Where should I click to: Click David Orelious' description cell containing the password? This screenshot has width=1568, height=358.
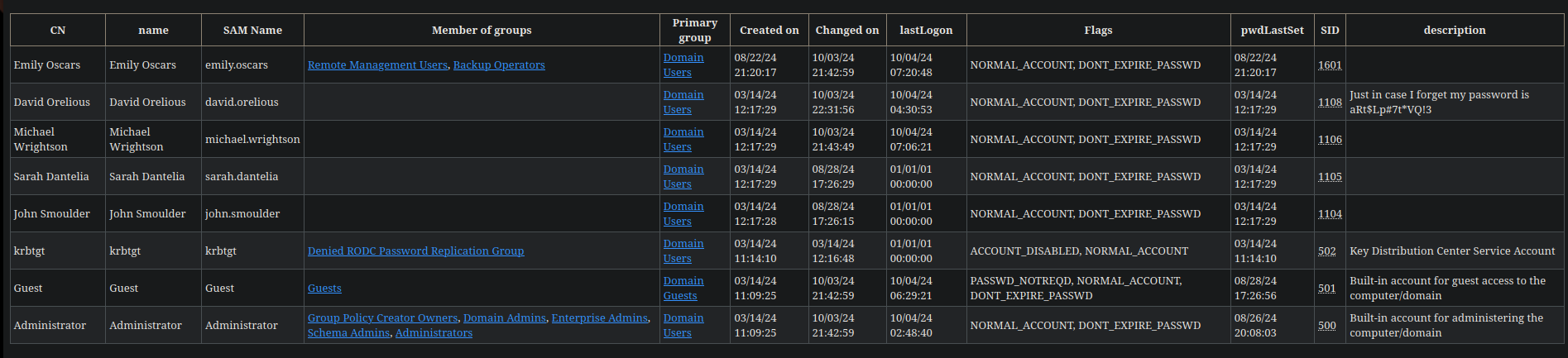(1438, 103)
